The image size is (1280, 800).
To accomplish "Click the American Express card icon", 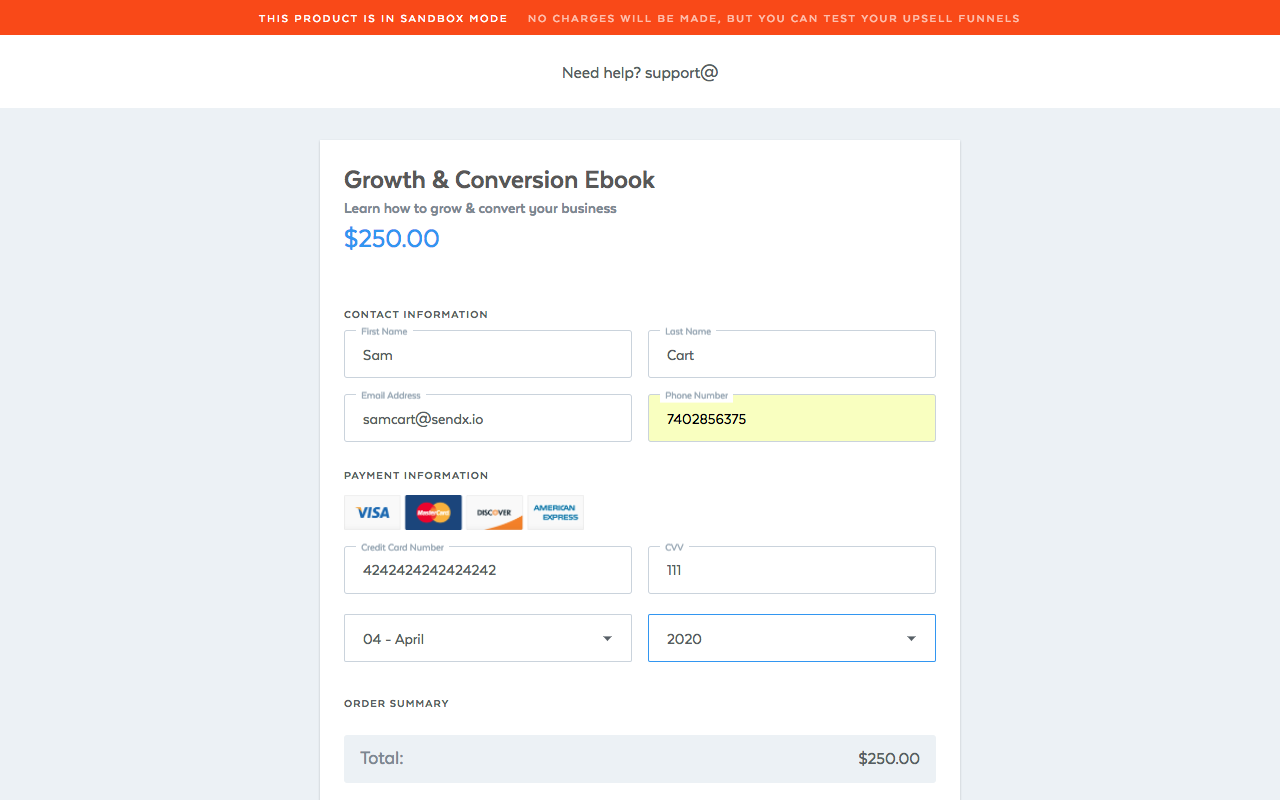I will [555, 512].
